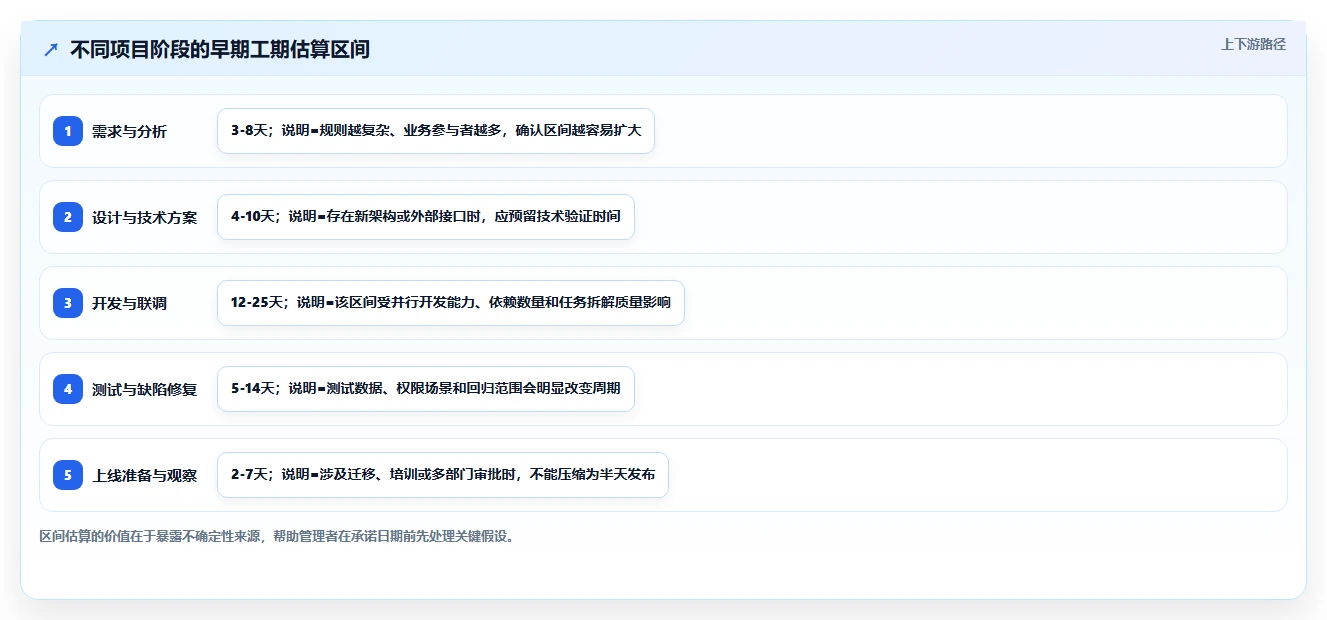1327x620 pixels.
Task: Click the 设计与技术方案 stage label
Action: (145, 218)
